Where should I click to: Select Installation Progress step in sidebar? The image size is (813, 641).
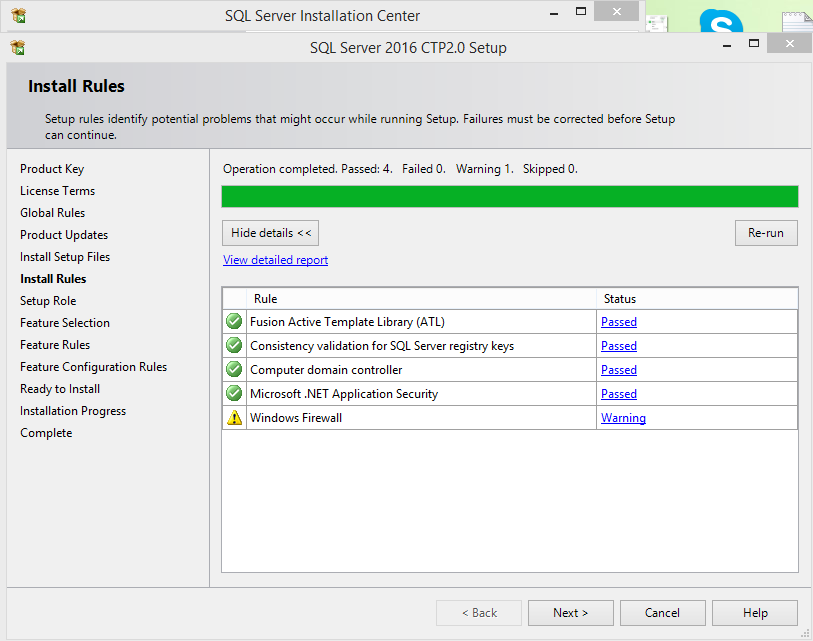[73, 411]
